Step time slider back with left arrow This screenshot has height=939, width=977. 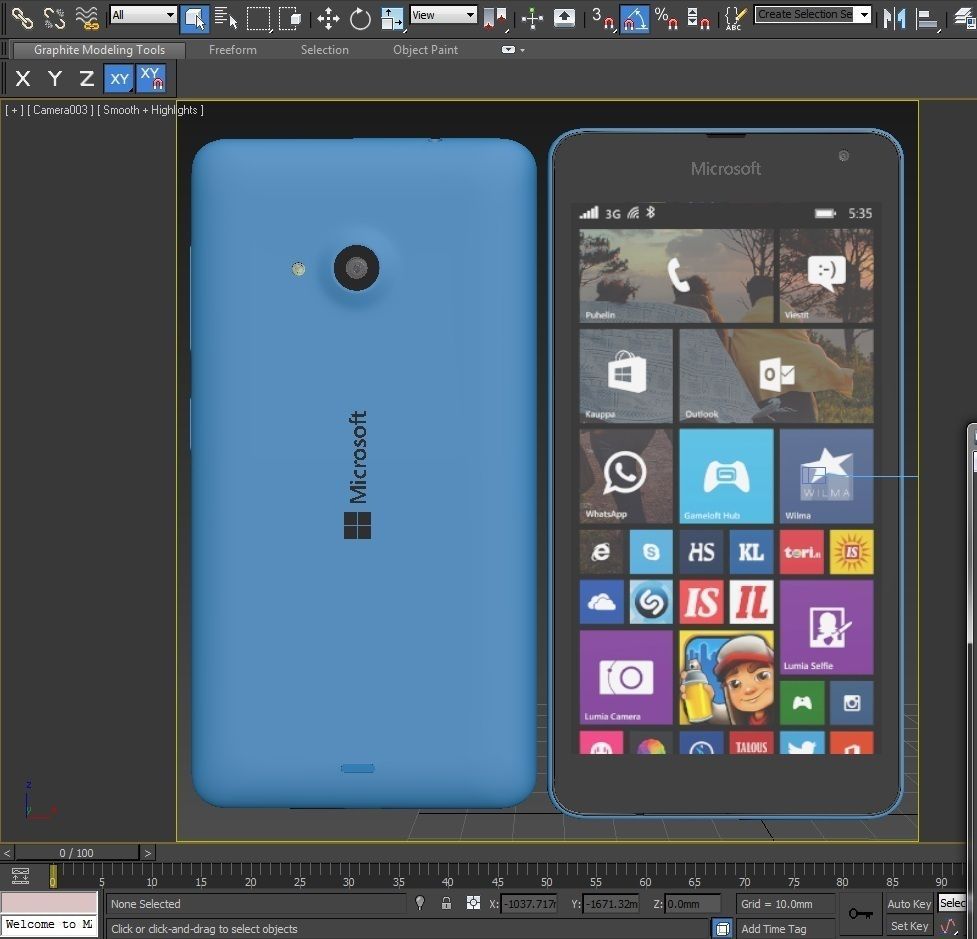click(x=7, y=853)
